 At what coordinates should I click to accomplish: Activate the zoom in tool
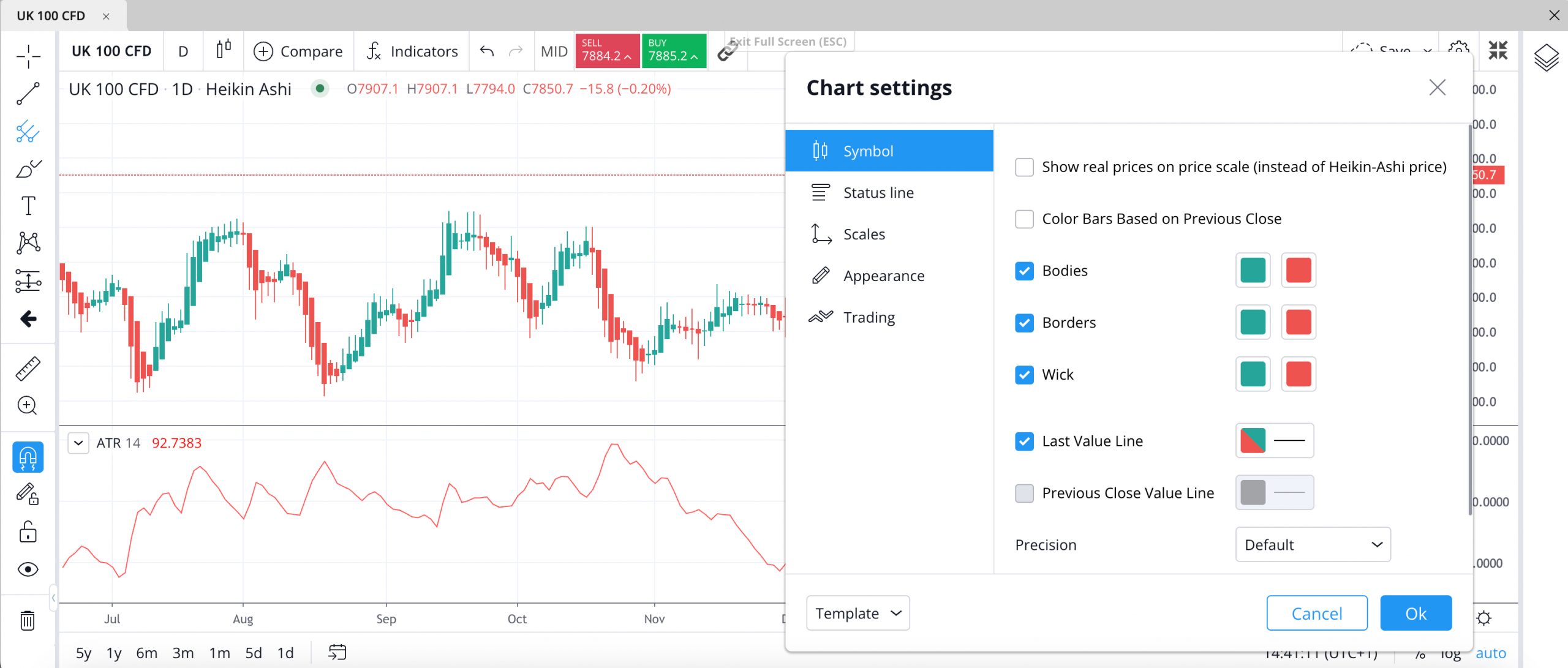point(28,405)
